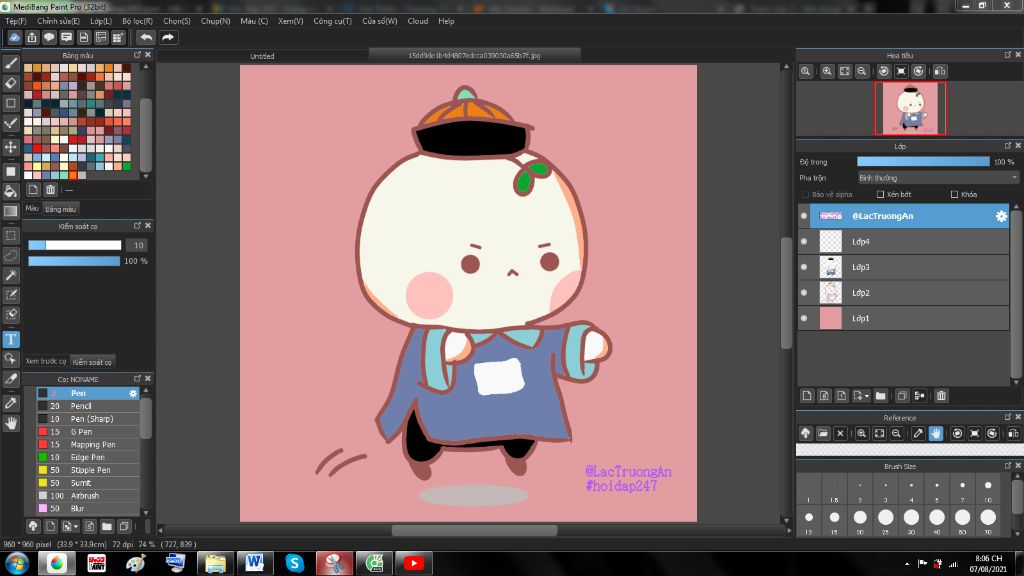Open Microsoft Word from the taskbar

pos(255,563)
